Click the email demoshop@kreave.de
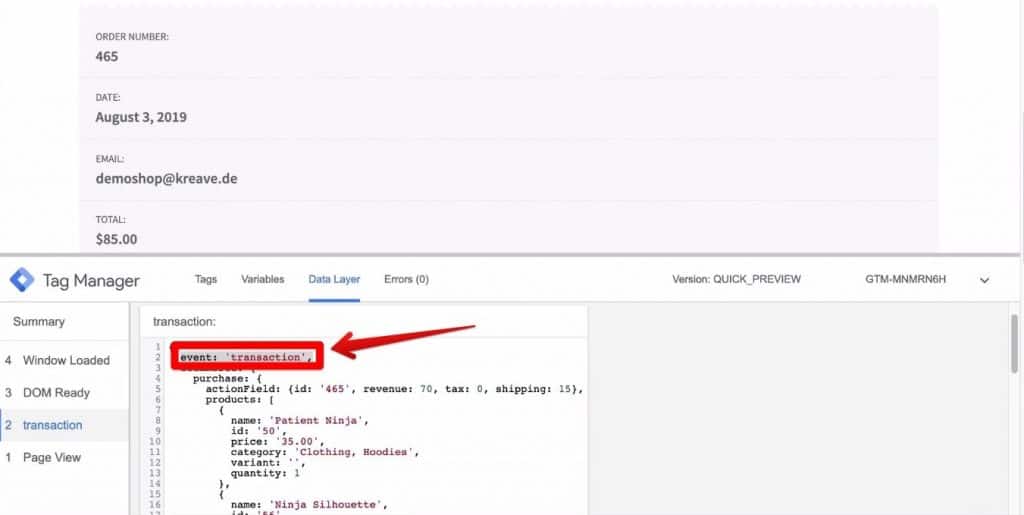 pyautogui.click(x=166, y=178)
